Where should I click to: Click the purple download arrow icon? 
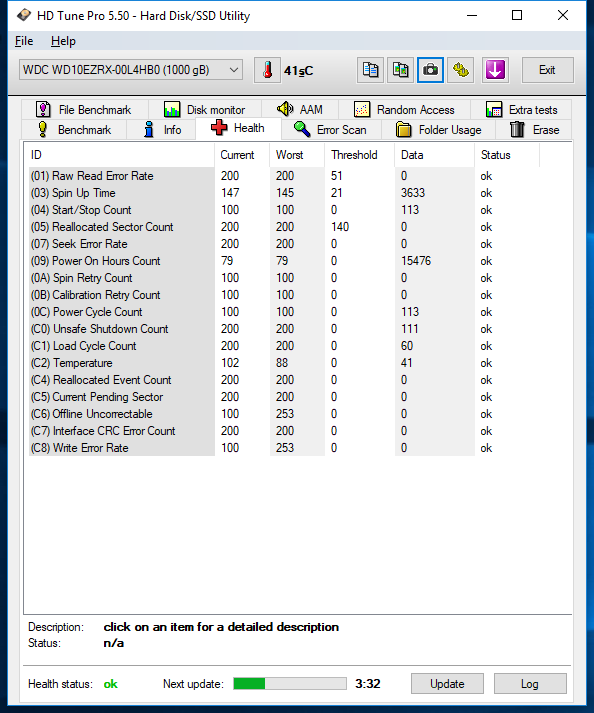click(495, 70)
